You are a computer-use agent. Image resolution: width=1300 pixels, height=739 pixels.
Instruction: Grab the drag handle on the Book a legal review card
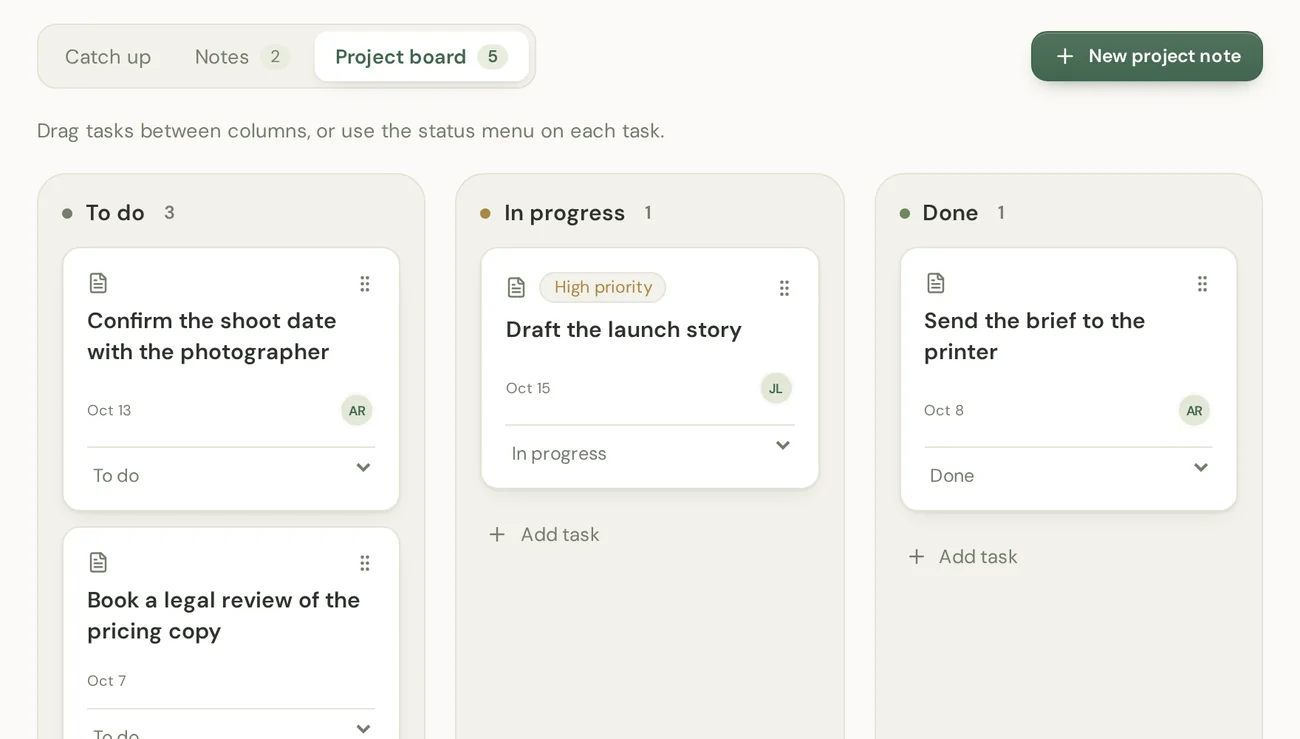pos(365,563)
